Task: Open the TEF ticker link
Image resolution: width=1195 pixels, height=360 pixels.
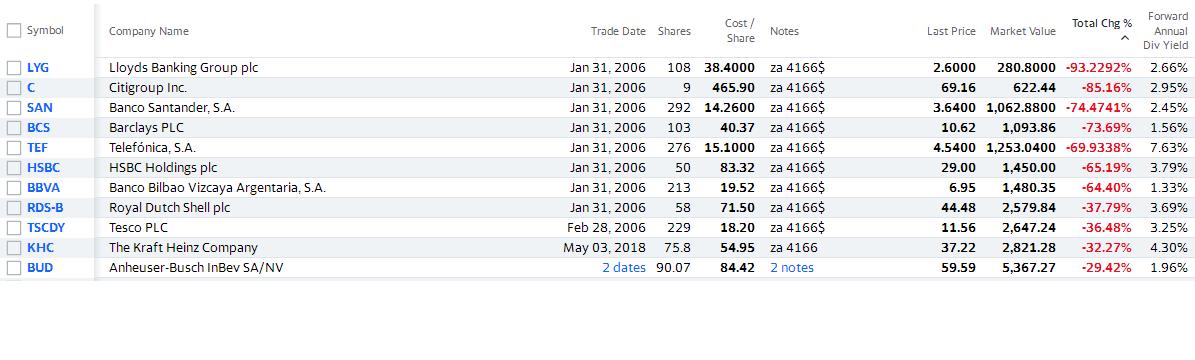Action: coord(37,148)
